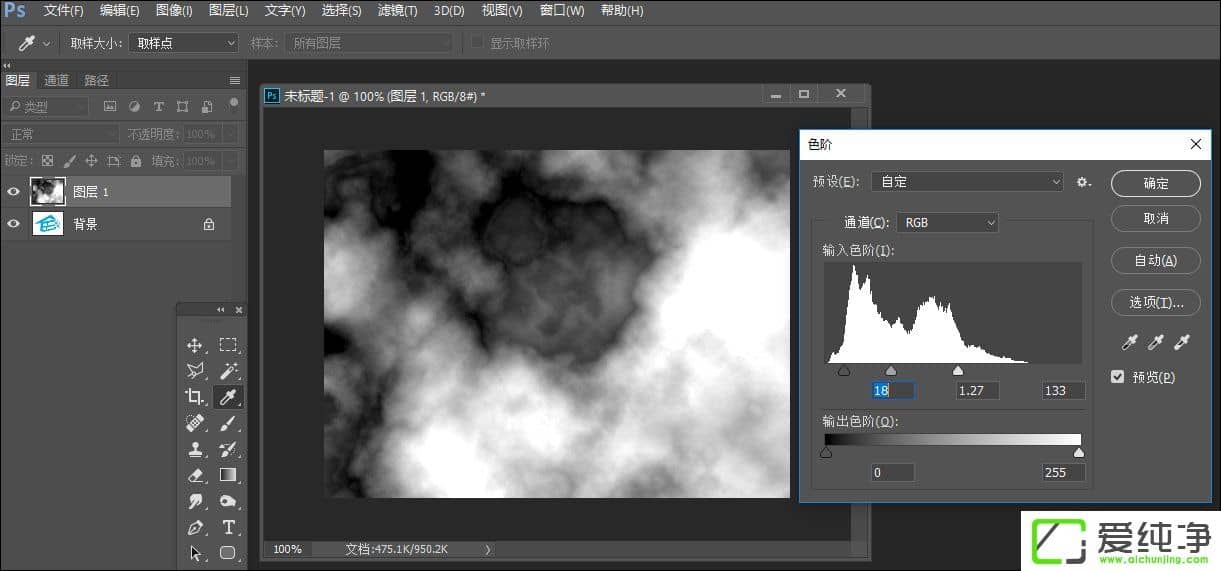The width and height of the screenshot is (1221, 571).
Task: Toggle visibility of the 背景 layer
Action: [13, 224]
